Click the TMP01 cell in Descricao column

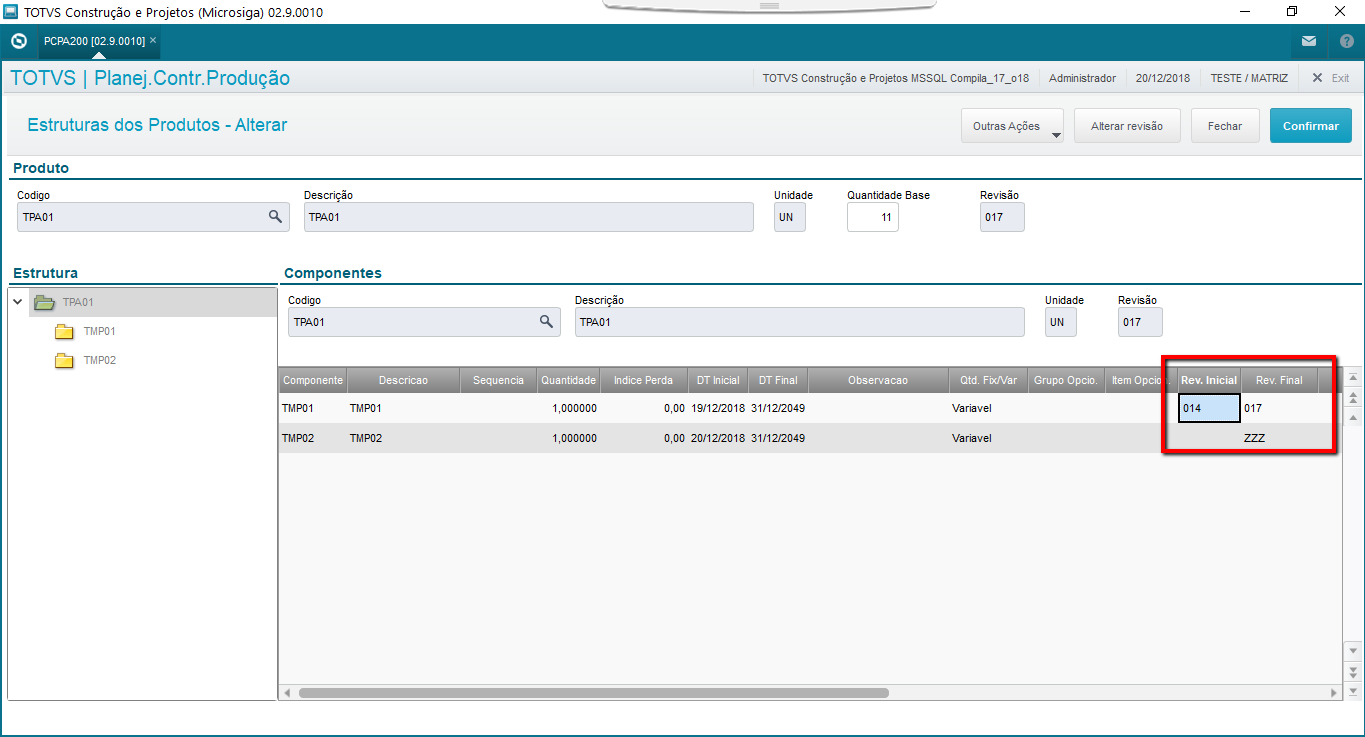pyautogui.click(x=403, y=408)
